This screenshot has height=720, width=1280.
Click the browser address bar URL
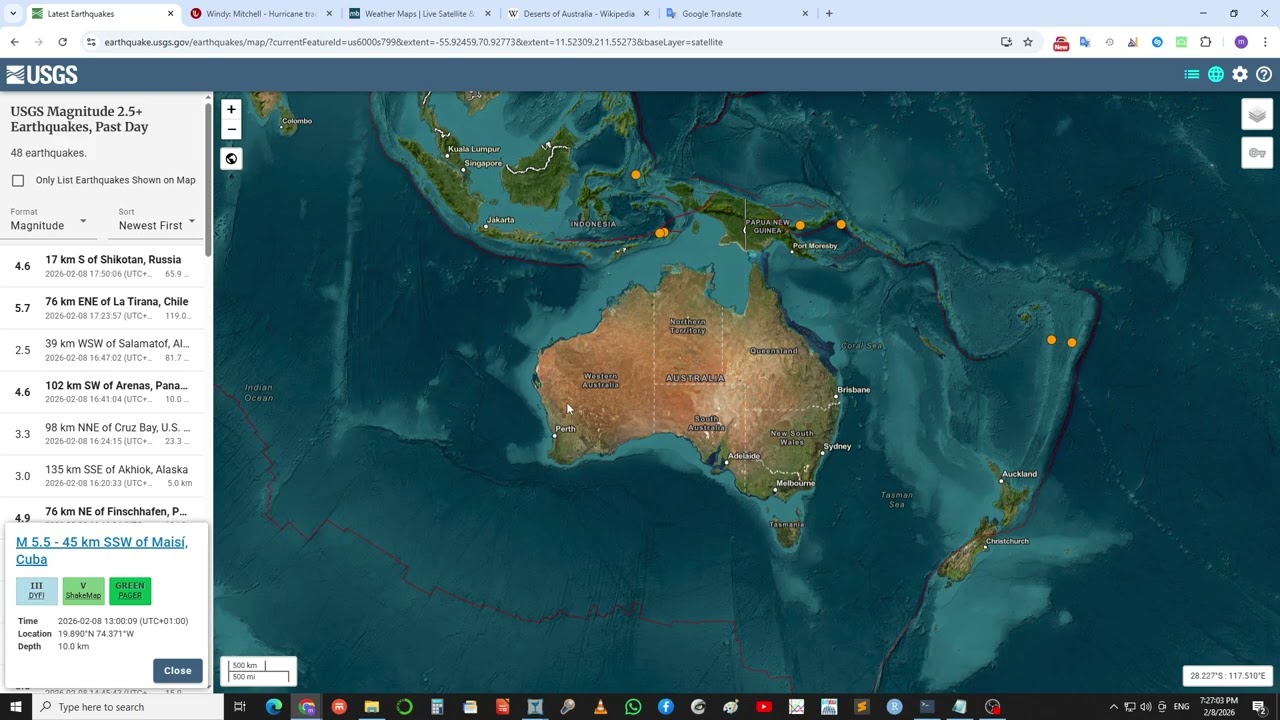coord(413,42)
